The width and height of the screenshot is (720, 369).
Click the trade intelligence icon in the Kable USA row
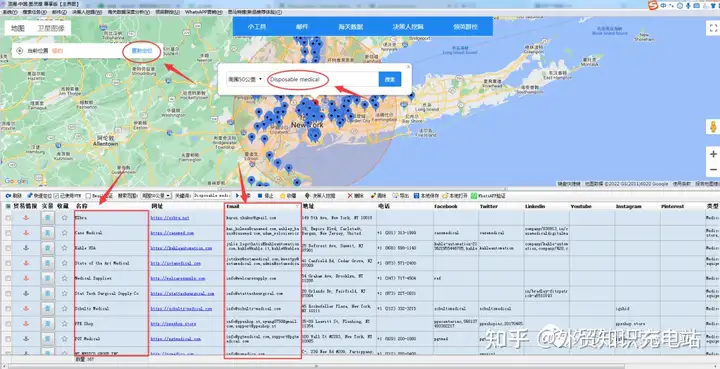pyautogui.click(x=26, y=248)
